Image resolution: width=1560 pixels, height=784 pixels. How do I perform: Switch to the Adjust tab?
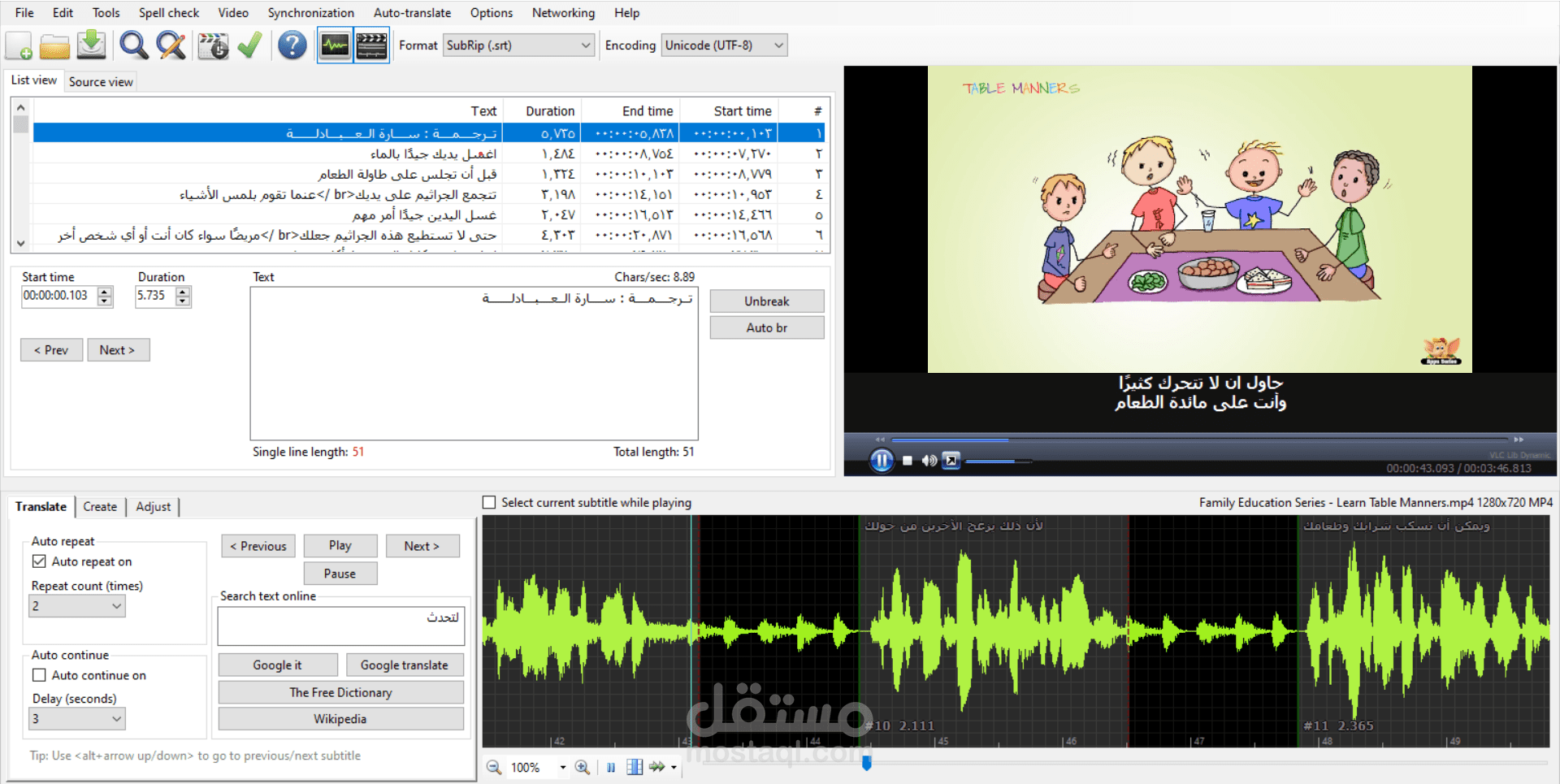tap(153, 507)
